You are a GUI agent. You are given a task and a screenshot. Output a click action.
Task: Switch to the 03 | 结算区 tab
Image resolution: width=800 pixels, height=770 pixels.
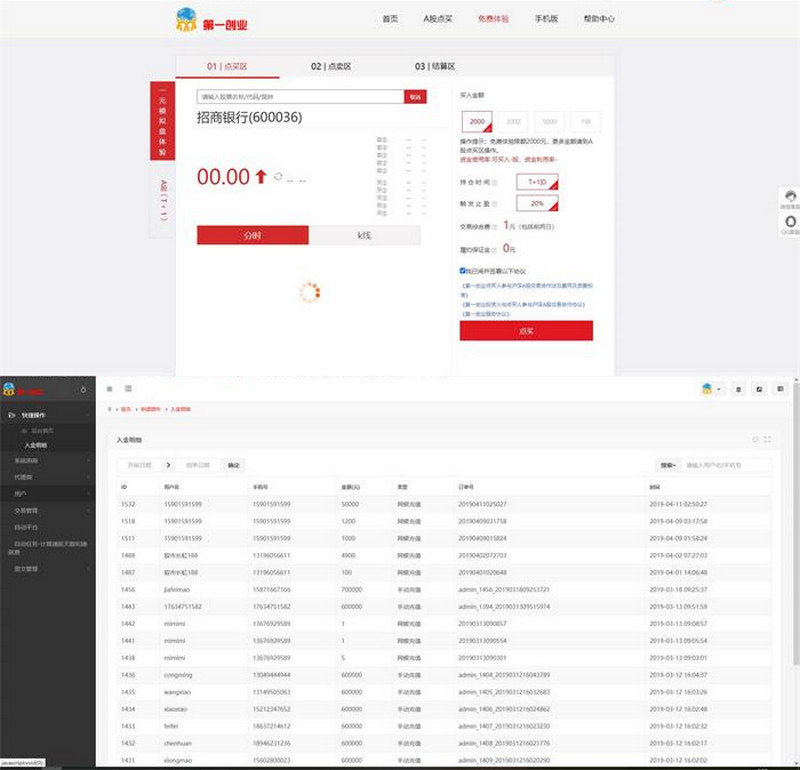point(435,66)
